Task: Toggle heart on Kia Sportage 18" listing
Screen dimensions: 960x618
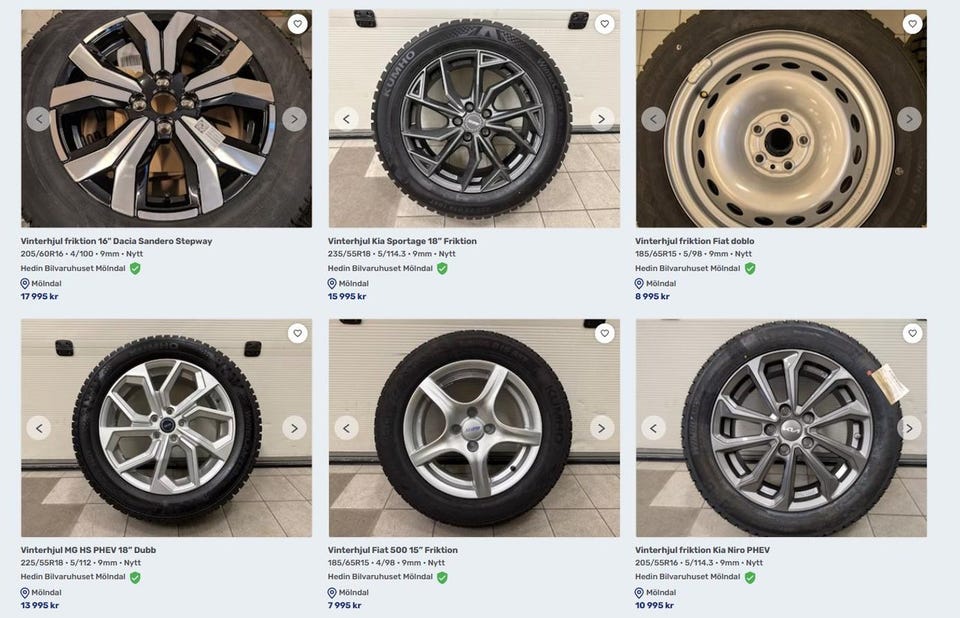Action: click(x=604, y=24)
